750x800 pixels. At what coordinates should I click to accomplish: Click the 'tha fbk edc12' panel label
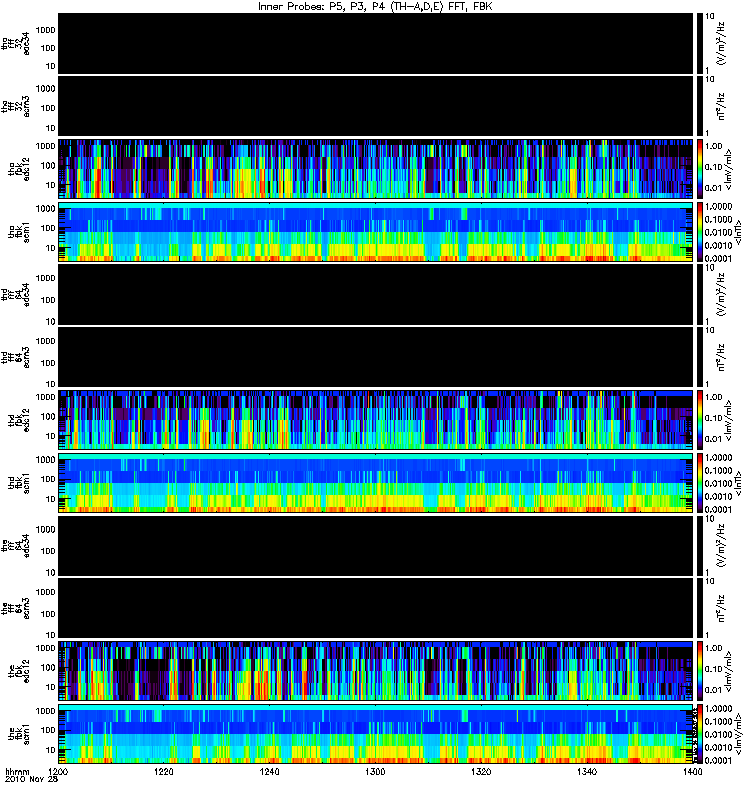19,169
